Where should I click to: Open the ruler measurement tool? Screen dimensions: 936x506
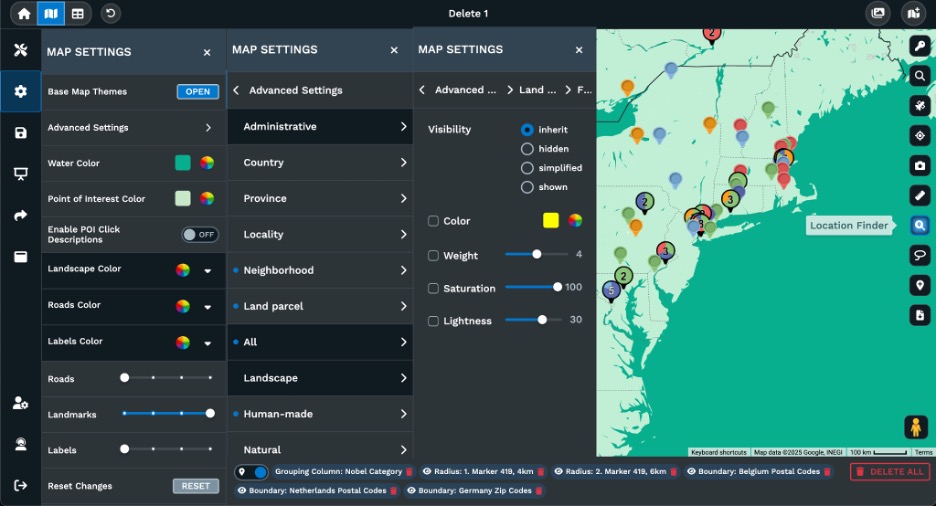click(920, 195)
